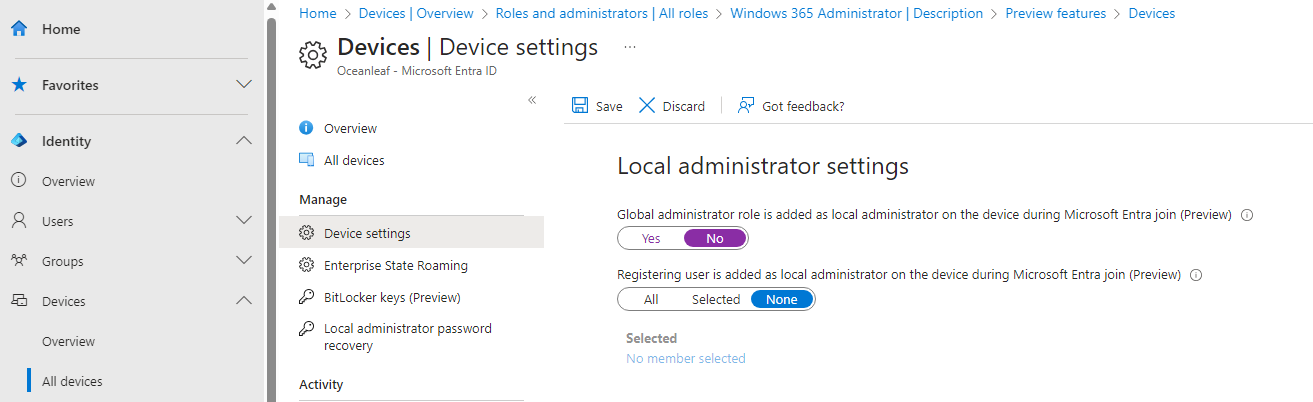Click the No member selected link
Image resolution: width=1313 pixels, height=402 pixels.
point(686,358)
